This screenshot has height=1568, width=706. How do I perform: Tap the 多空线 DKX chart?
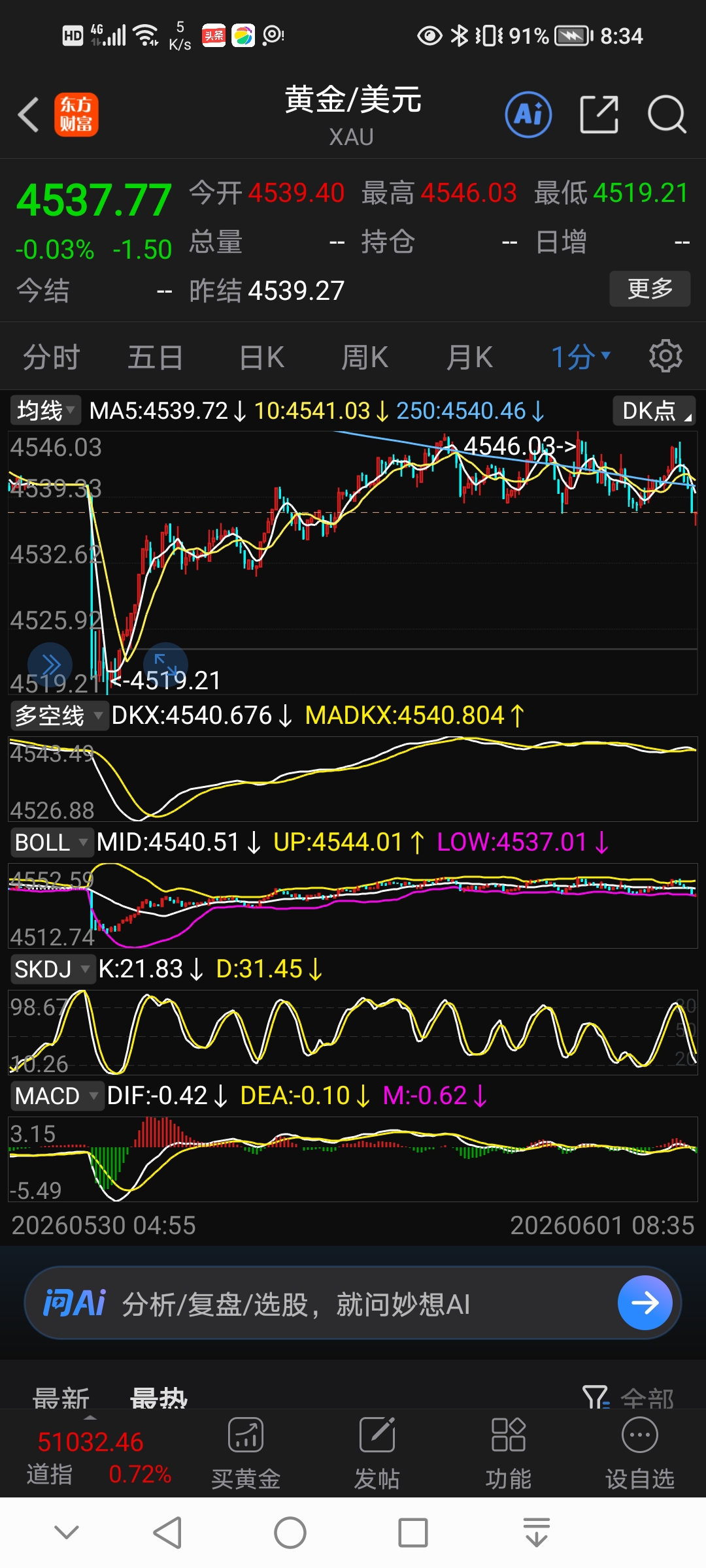click(353, 779)
